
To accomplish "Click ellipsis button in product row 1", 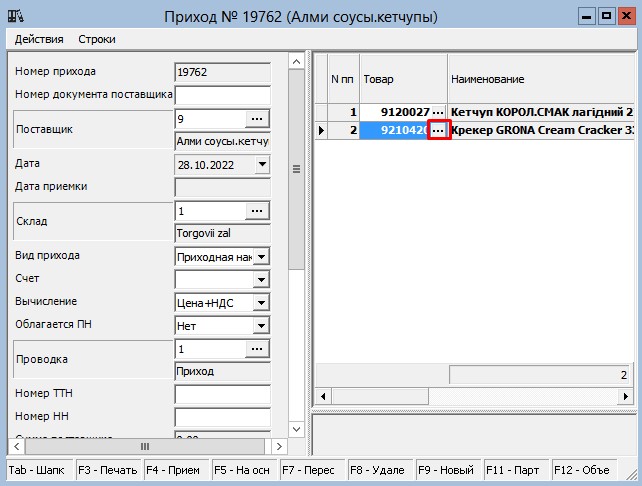I will coord(438,112).
